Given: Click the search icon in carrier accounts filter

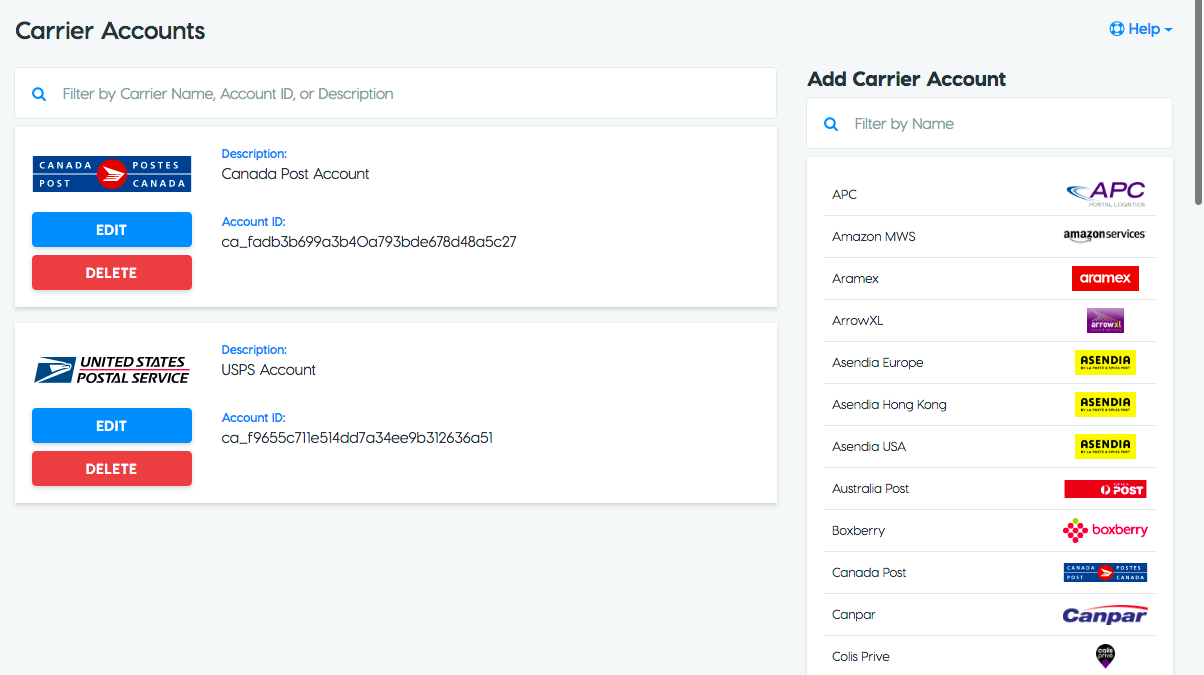Looking at the screenshot, I should (x=39, y=94).
